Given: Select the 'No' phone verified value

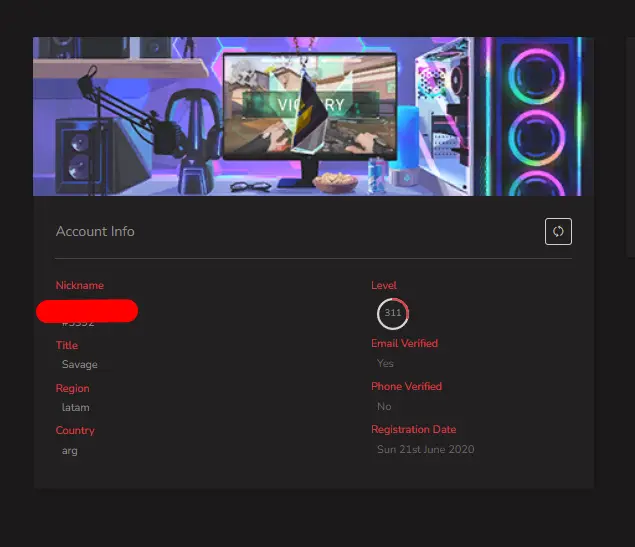Looking at the screenshot, I should [384, 406].
